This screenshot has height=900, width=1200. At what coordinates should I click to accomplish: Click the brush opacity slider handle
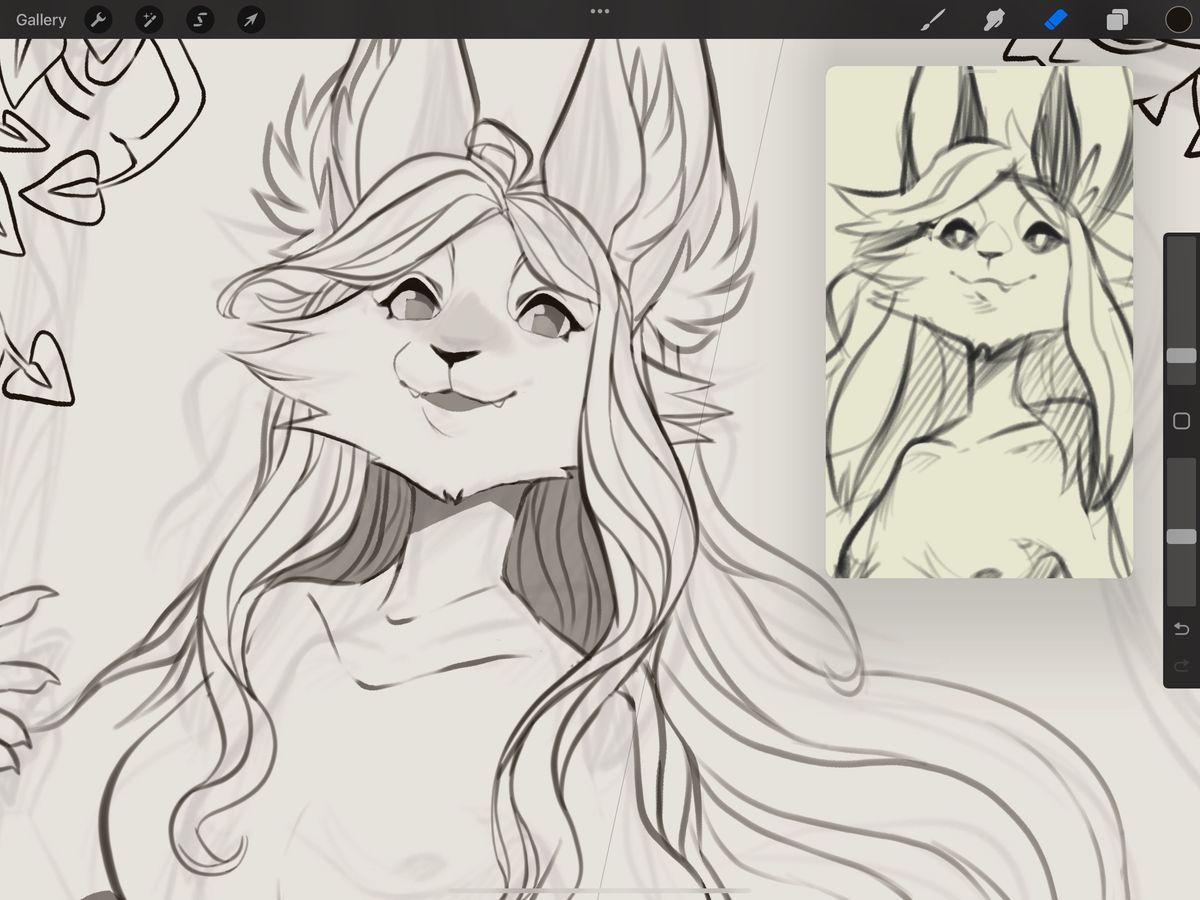pos(1181,537)
